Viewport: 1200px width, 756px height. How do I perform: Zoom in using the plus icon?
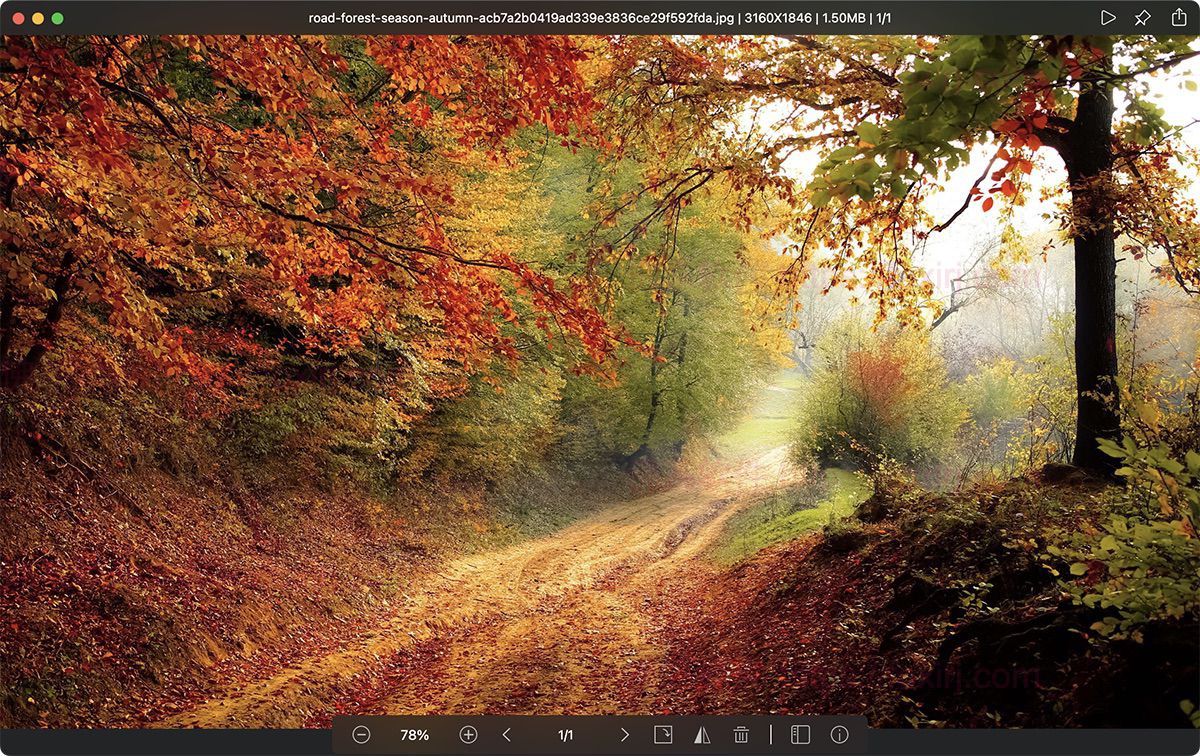click(x=467, y=734)
